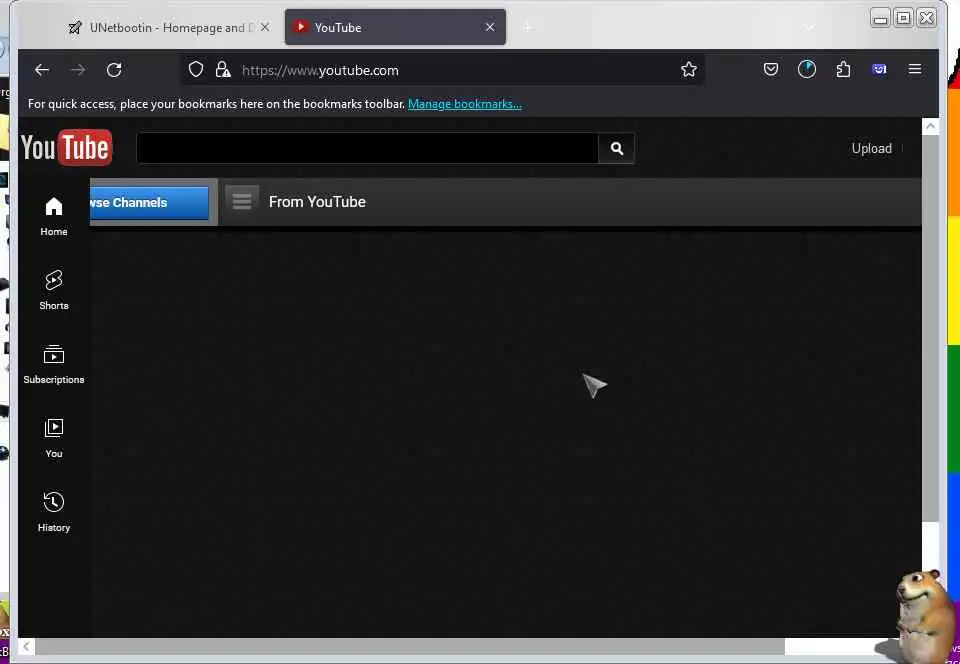Open History in YouTube sidebar
Viewport: 960px width, 664px height.
[x=54, y=512]
